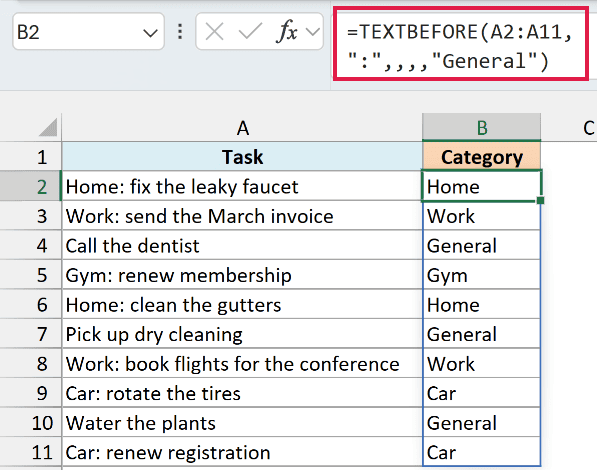This screenshot has width=597, height=470.
Task: Select row 6 header
Action: click(x=30, y=304)
